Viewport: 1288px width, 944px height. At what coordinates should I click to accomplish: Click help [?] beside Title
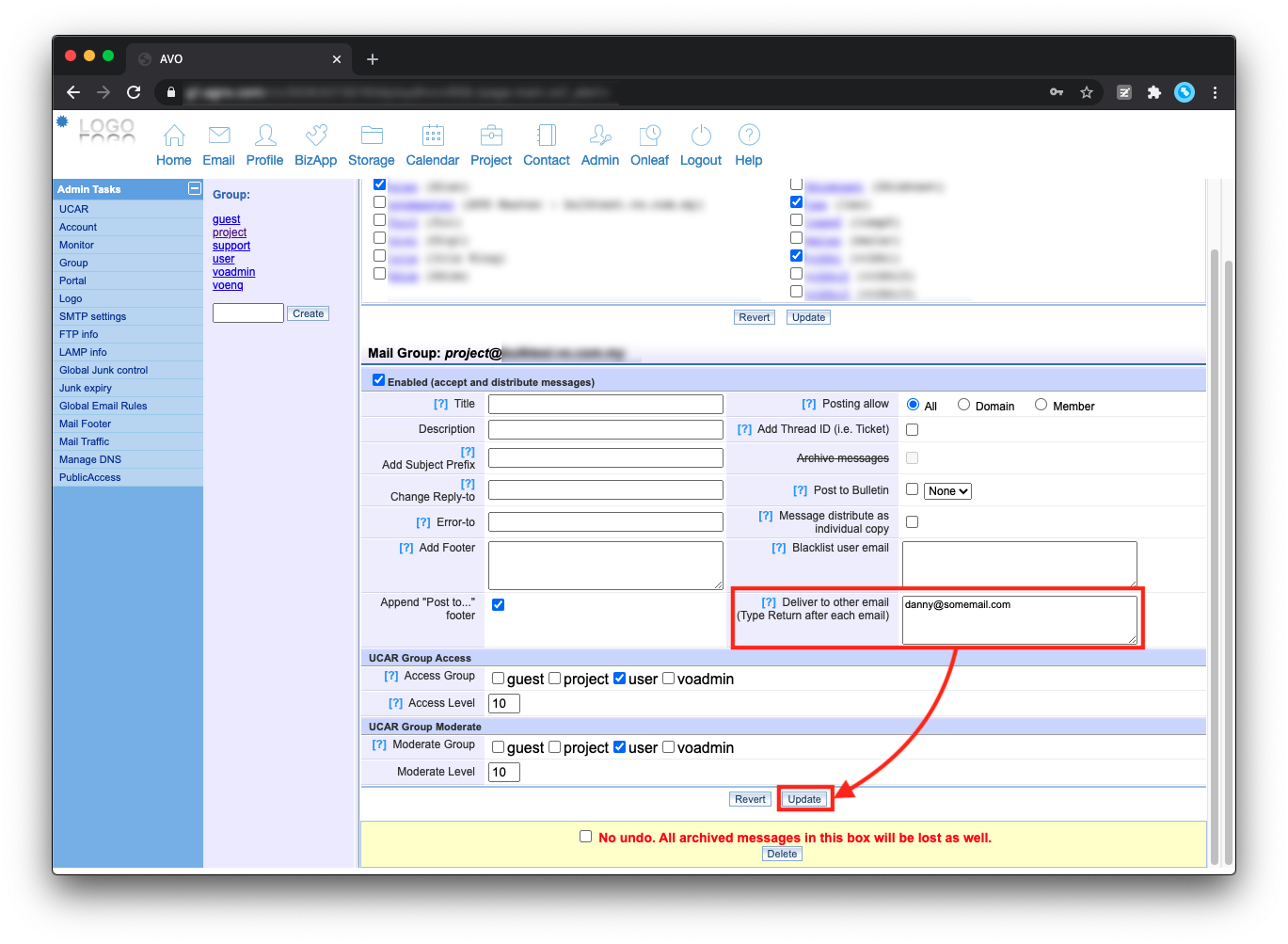(440, 404)
